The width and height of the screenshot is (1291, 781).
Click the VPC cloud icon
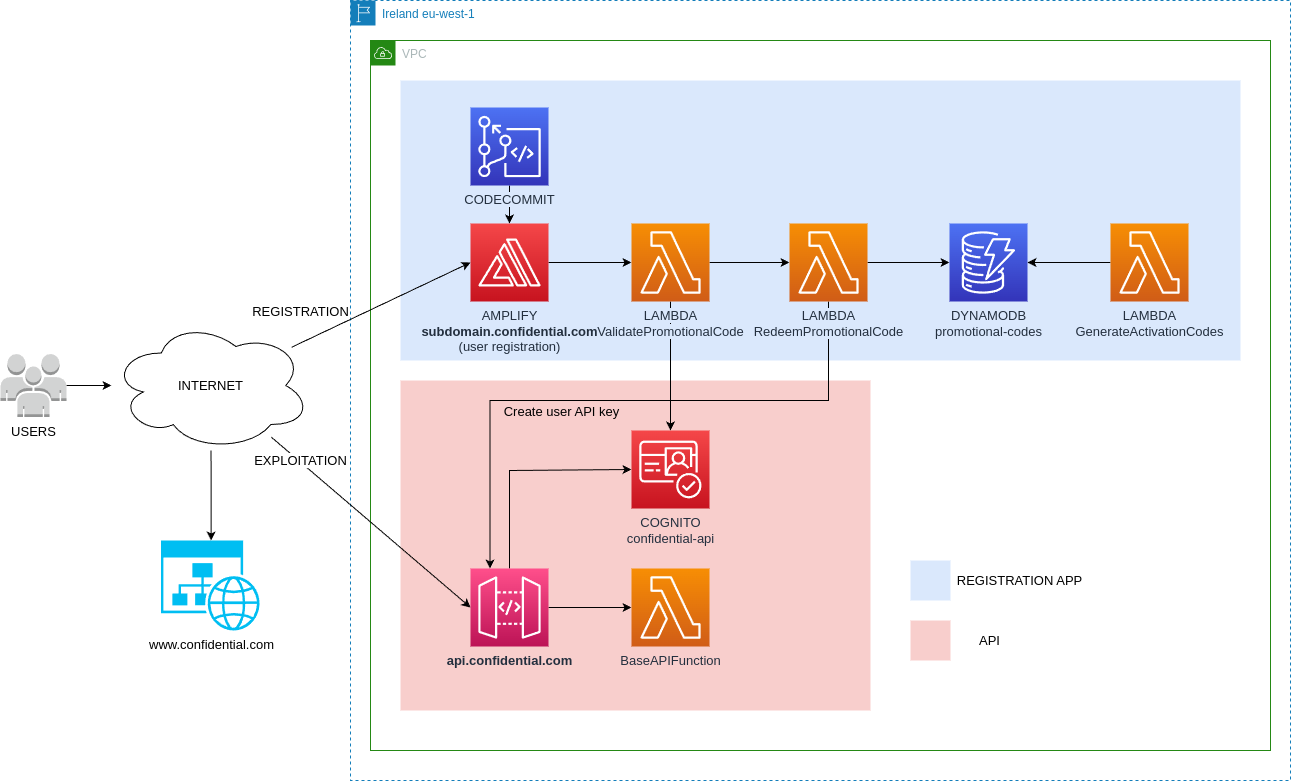pos(382,53)
